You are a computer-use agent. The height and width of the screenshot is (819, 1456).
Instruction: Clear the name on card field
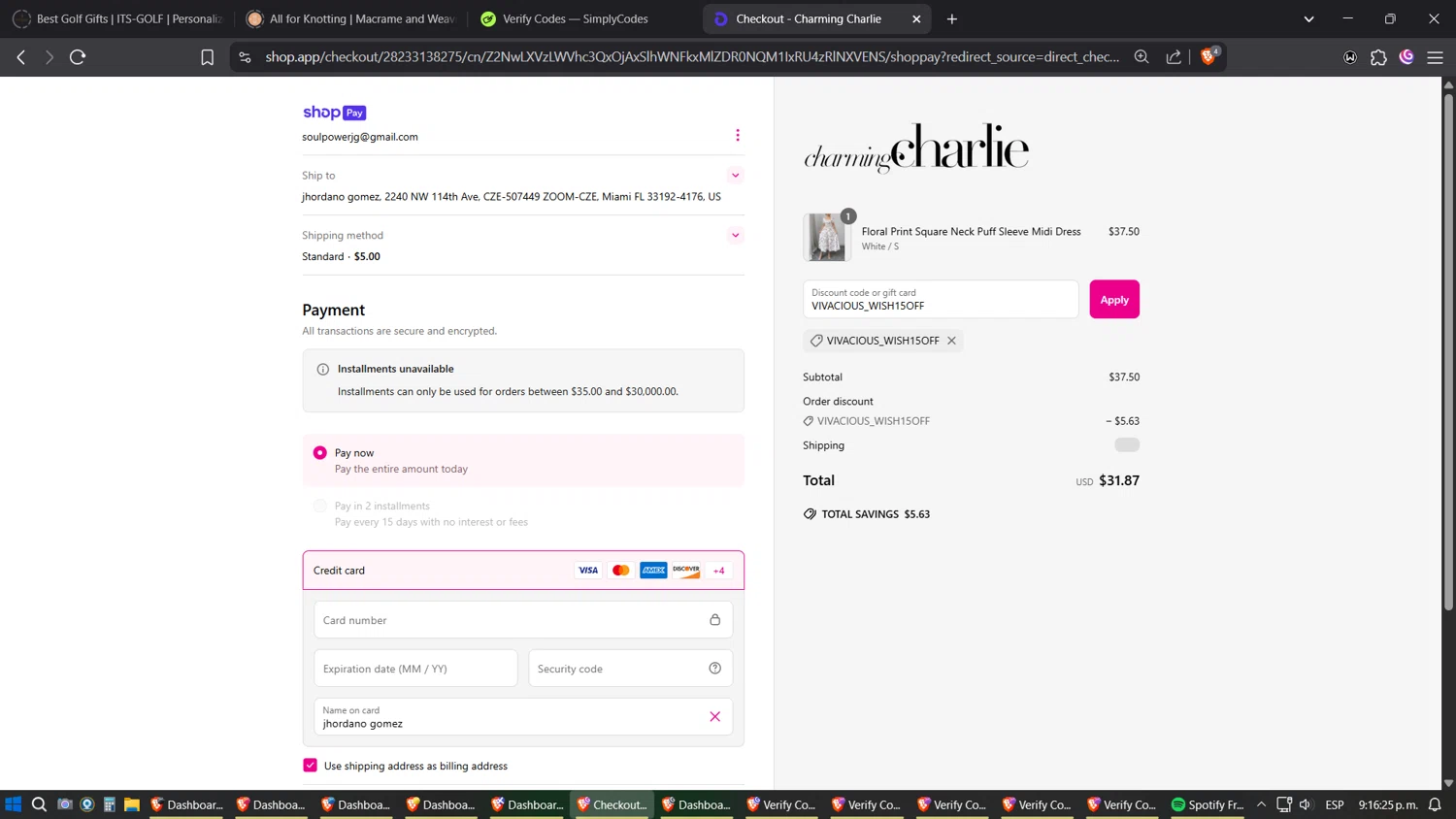(714, 716)
